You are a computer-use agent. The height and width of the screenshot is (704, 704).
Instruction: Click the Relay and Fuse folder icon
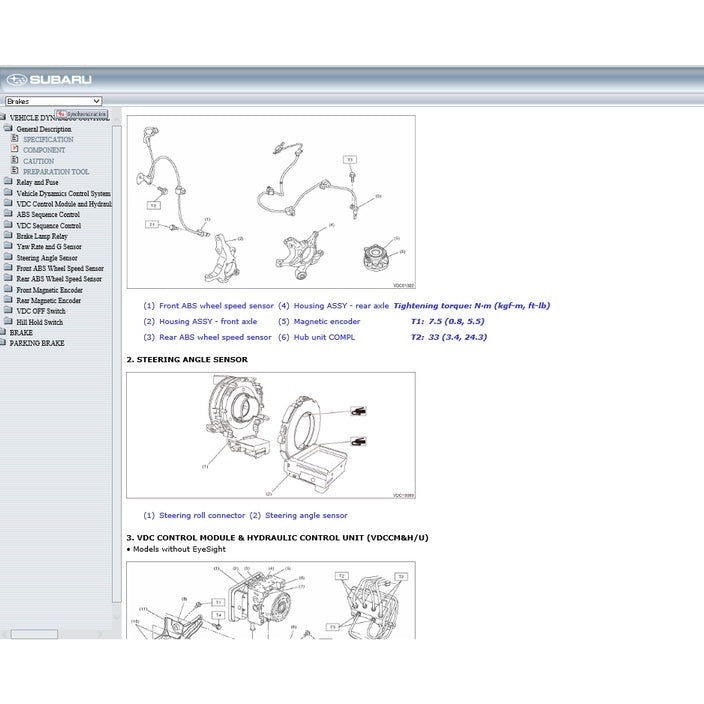[8, 182]
